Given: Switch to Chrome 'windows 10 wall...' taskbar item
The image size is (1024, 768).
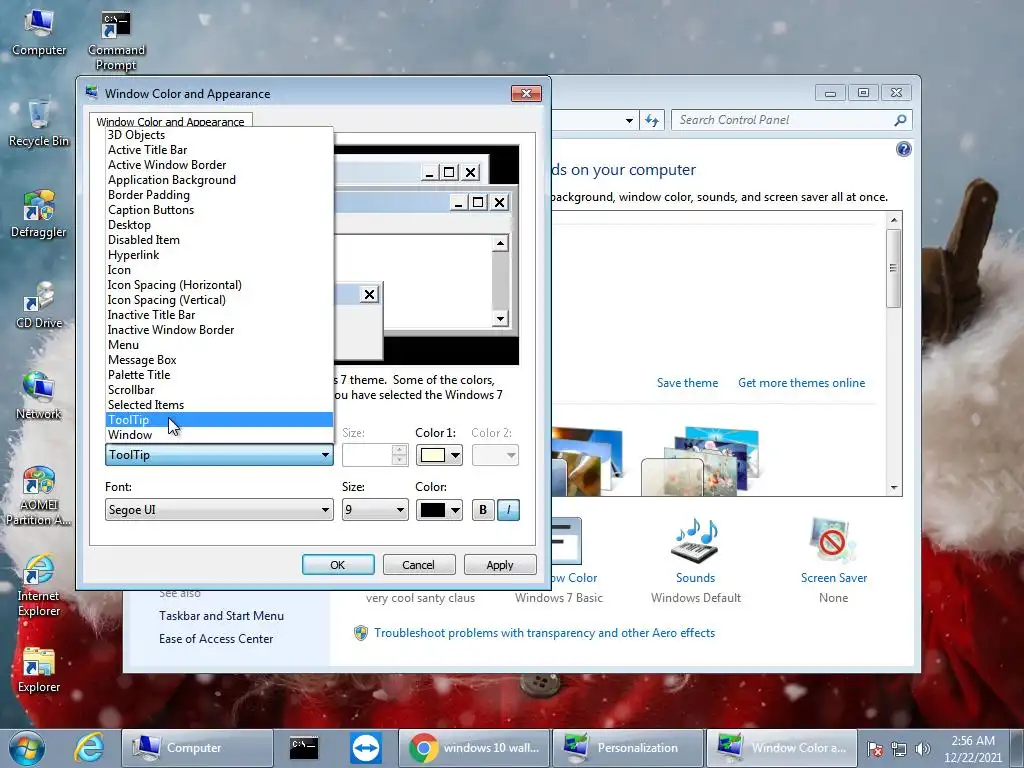Looking at the screenshot, I should click(473, 748).
